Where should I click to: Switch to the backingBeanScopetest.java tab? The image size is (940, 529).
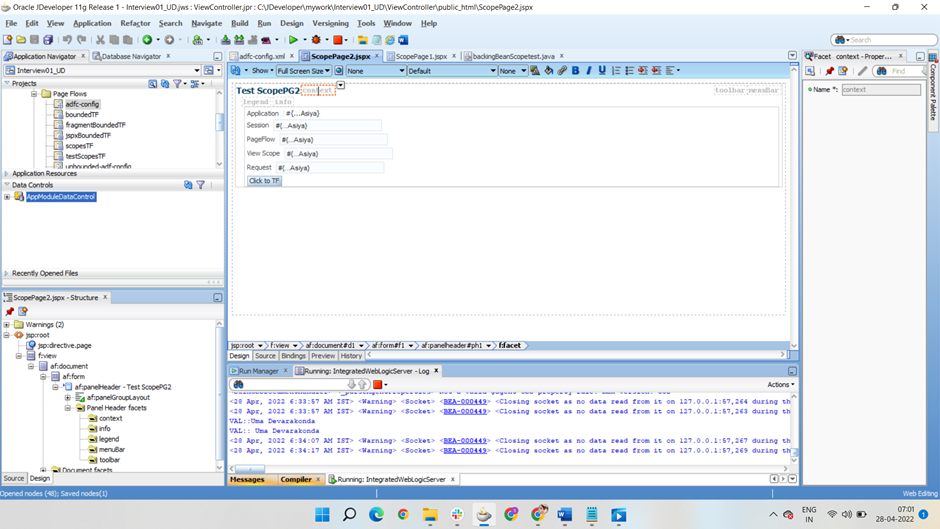point(513,56)
